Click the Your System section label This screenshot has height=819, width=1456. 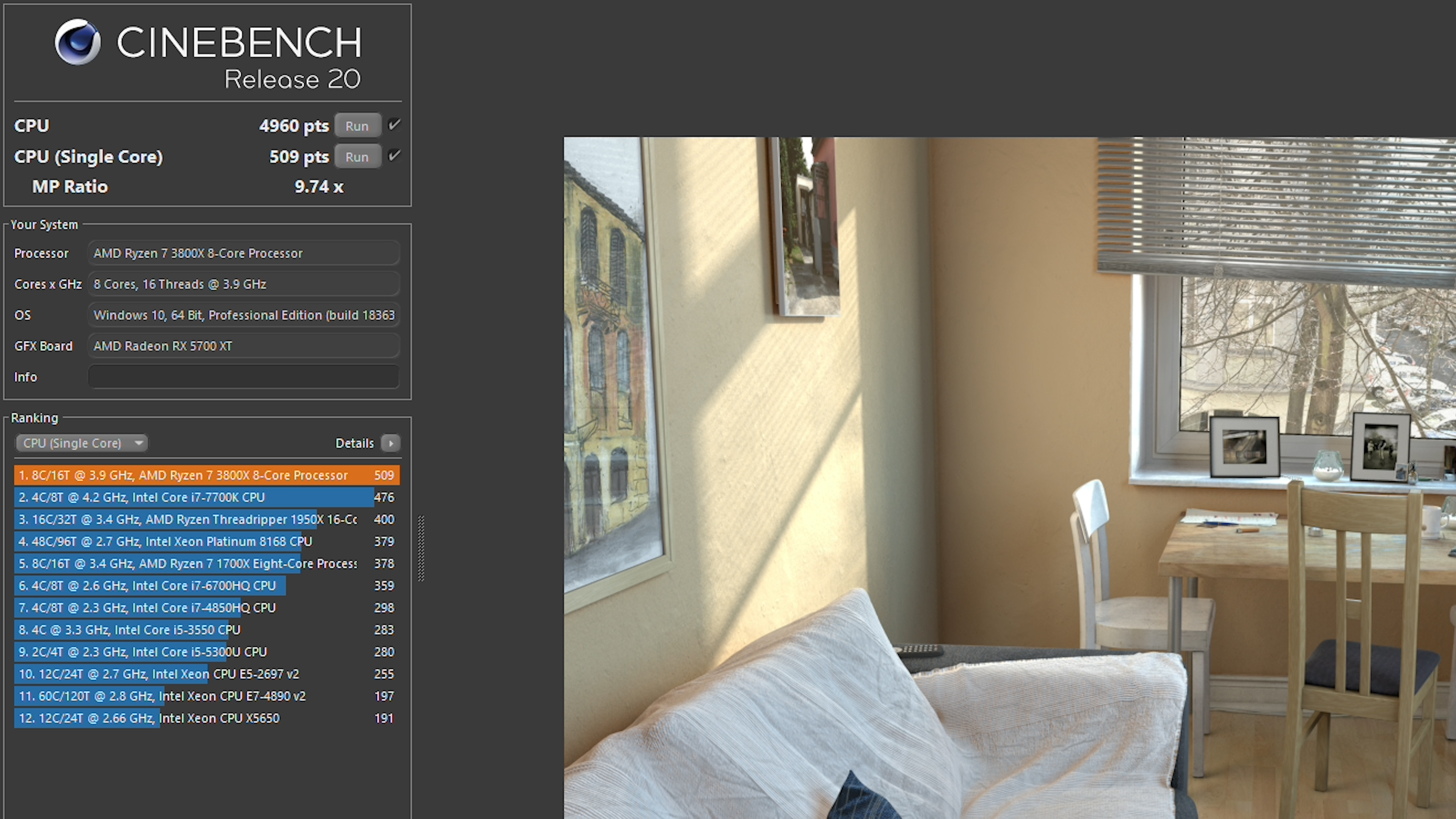click(44, 224)
